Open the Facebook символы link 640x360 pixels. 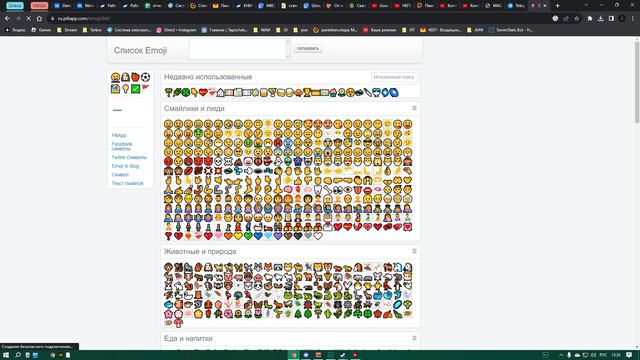tap(122, 146)
